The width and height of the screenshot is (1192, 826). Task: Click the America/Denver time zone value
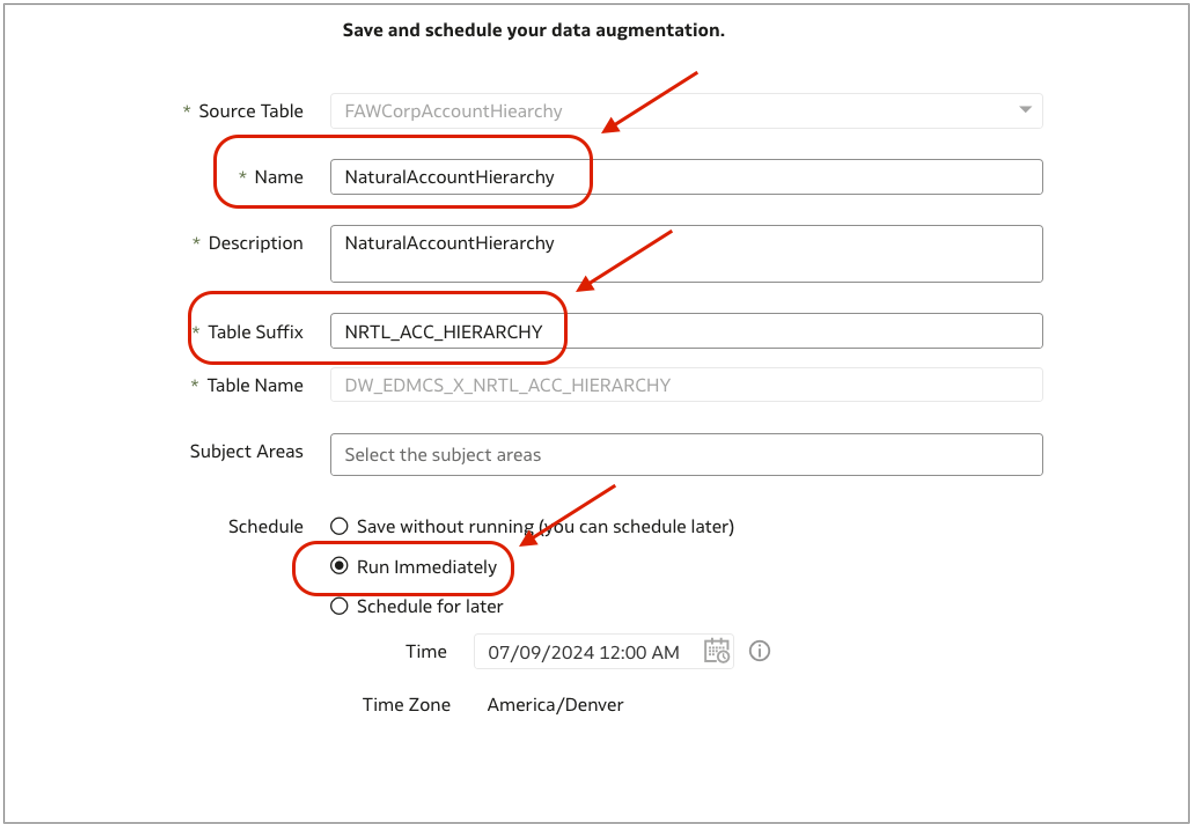[x=555, y=705]
